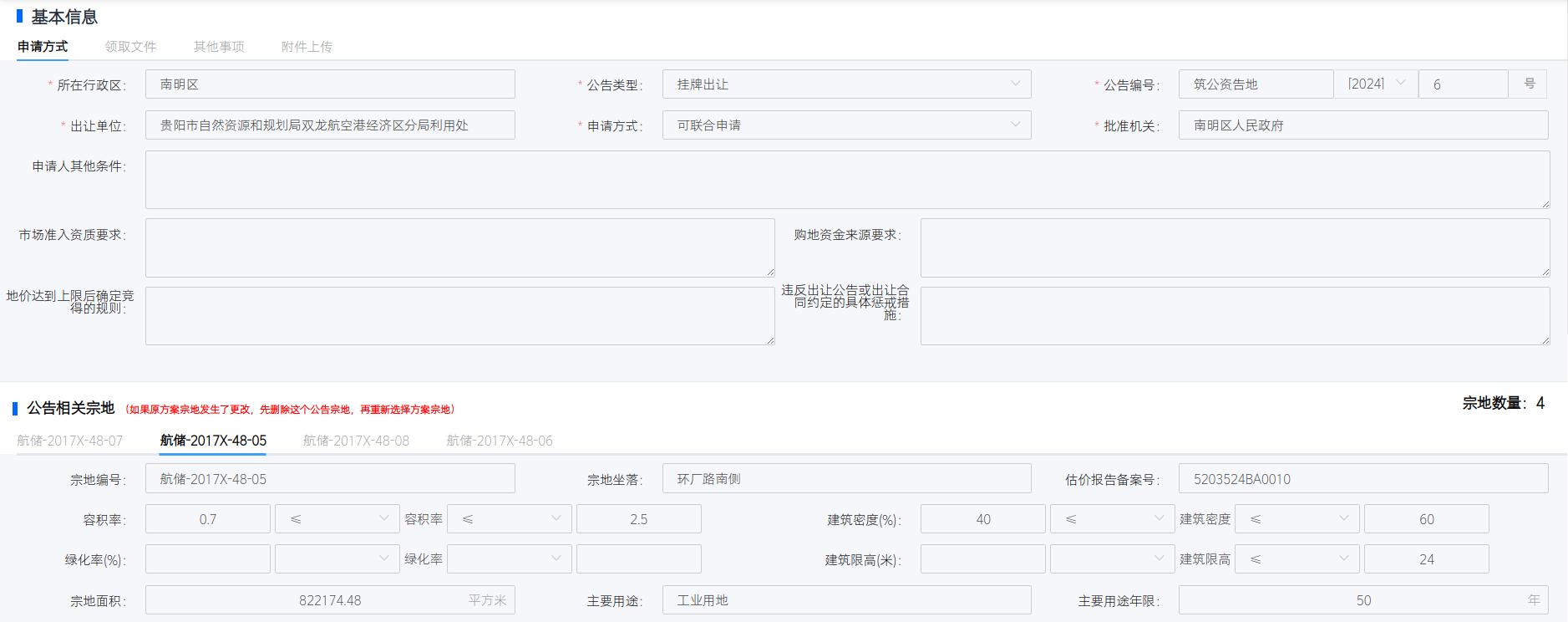Select parcel tab 航储-2017X-48-05
Image resolution: width=1568 pixels, height=622 pixels.
(213, 441)
